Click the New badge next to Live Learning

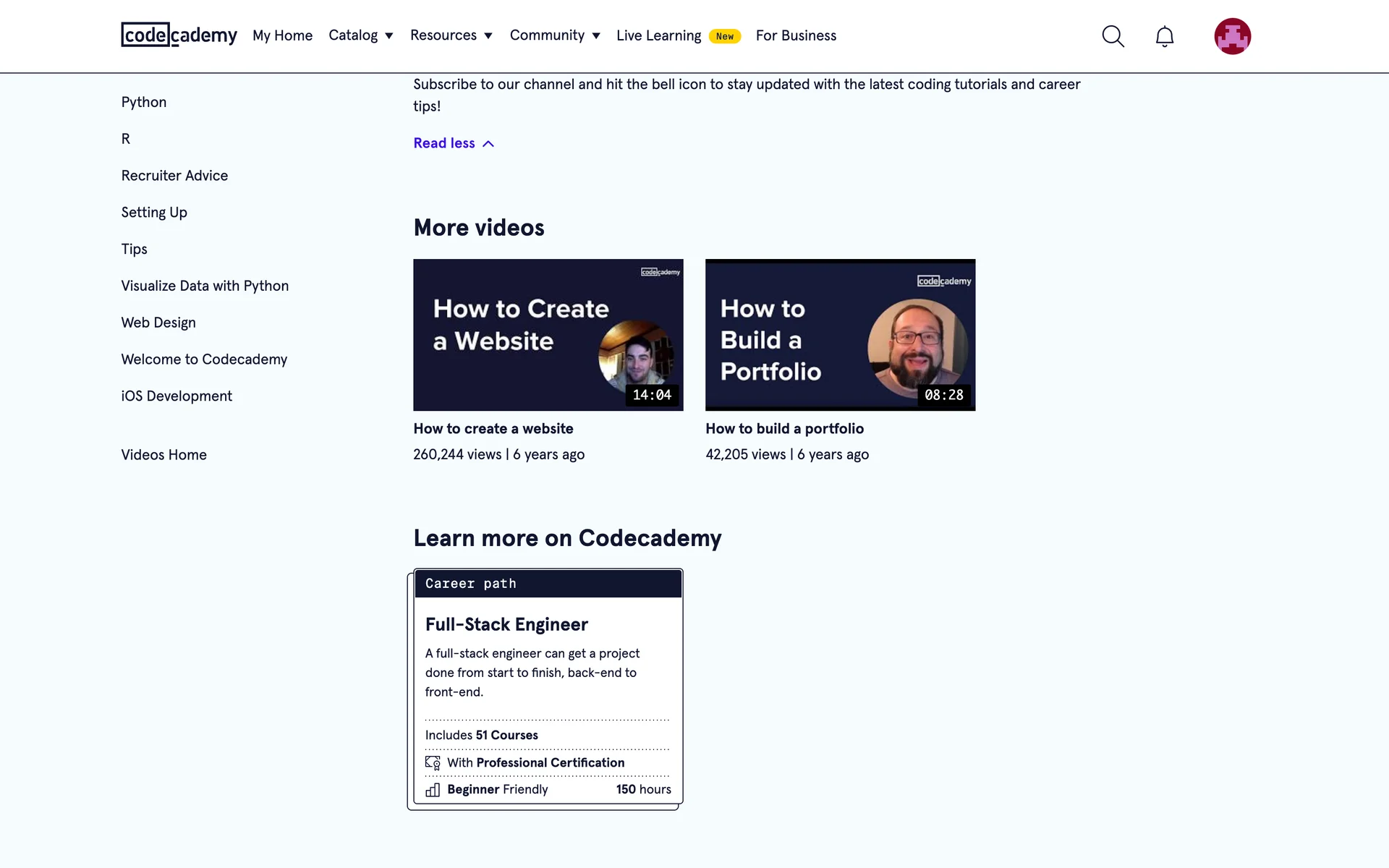pyautogui.click(x=724, y=36)
